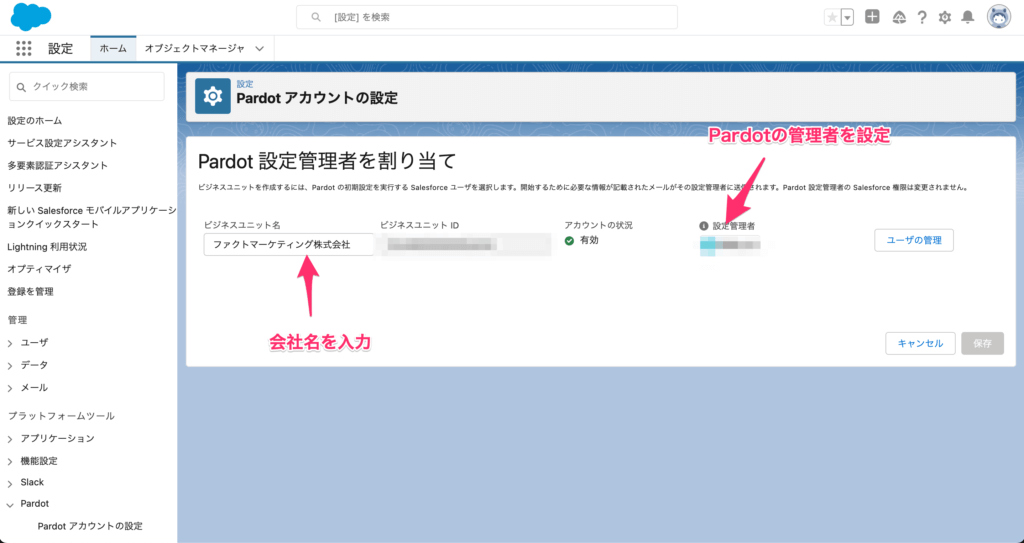Open the Help question mark icon
The image size is (1024, 543).
921,17
